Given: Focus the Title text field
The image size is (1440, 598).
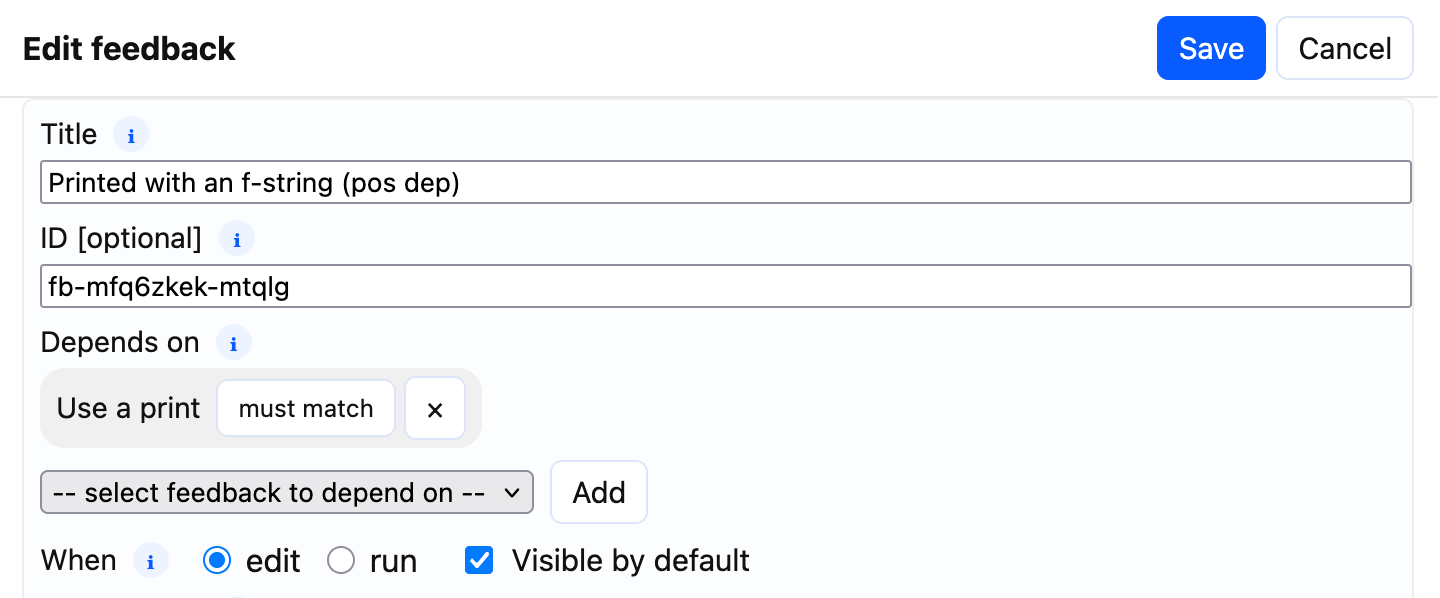Looking at the screenshot, I should pyautogui.click(x=726, y=183).
